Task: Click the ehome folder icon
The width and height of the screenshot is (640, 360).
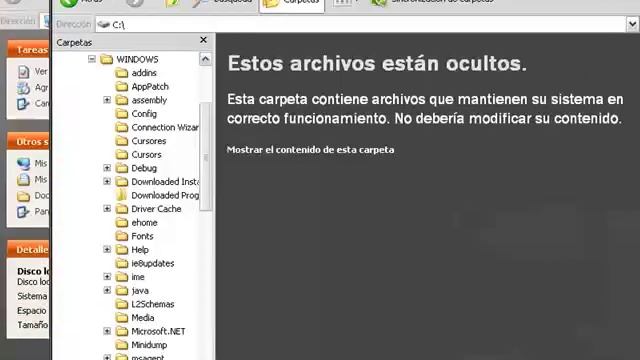Action: click(x=122, y=222)
